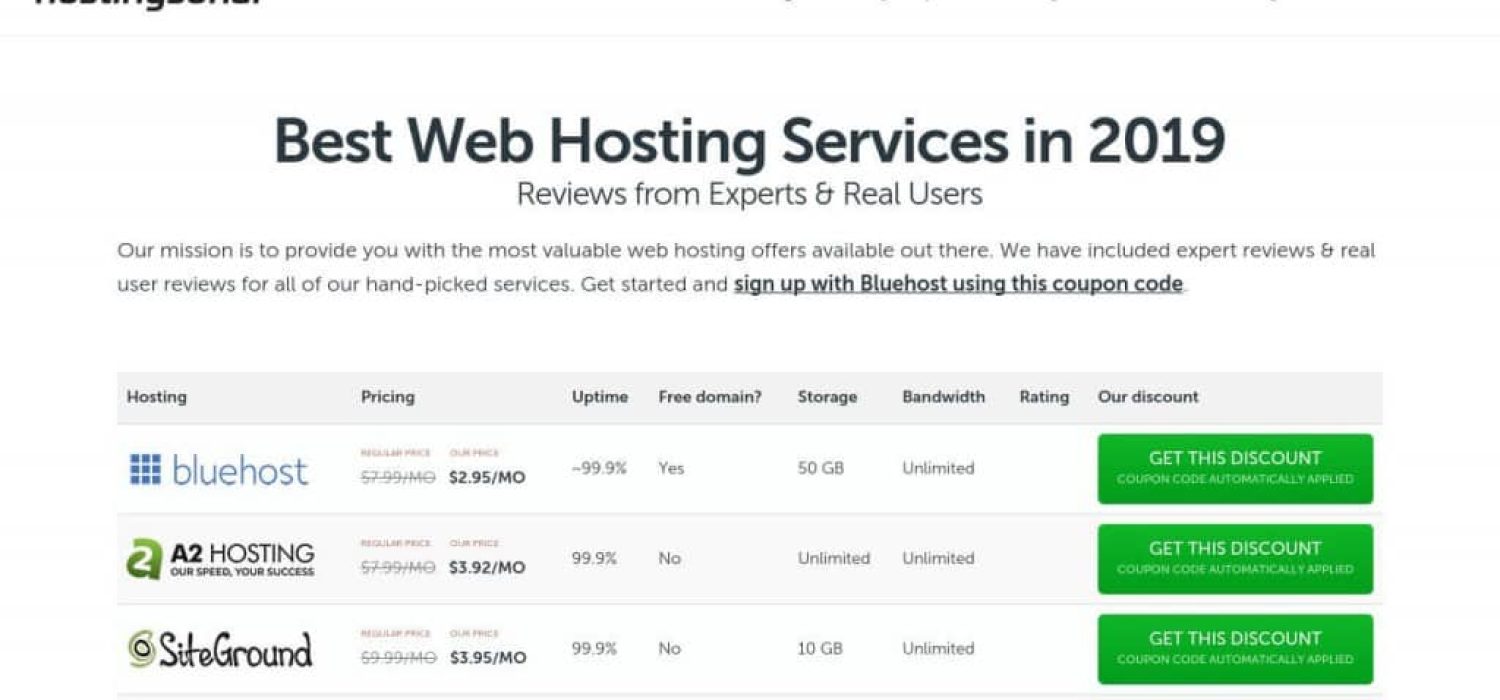This screenshot has width=1500, height=700.
Task: Click the SiteGround logo
Action: coord(220,649)
